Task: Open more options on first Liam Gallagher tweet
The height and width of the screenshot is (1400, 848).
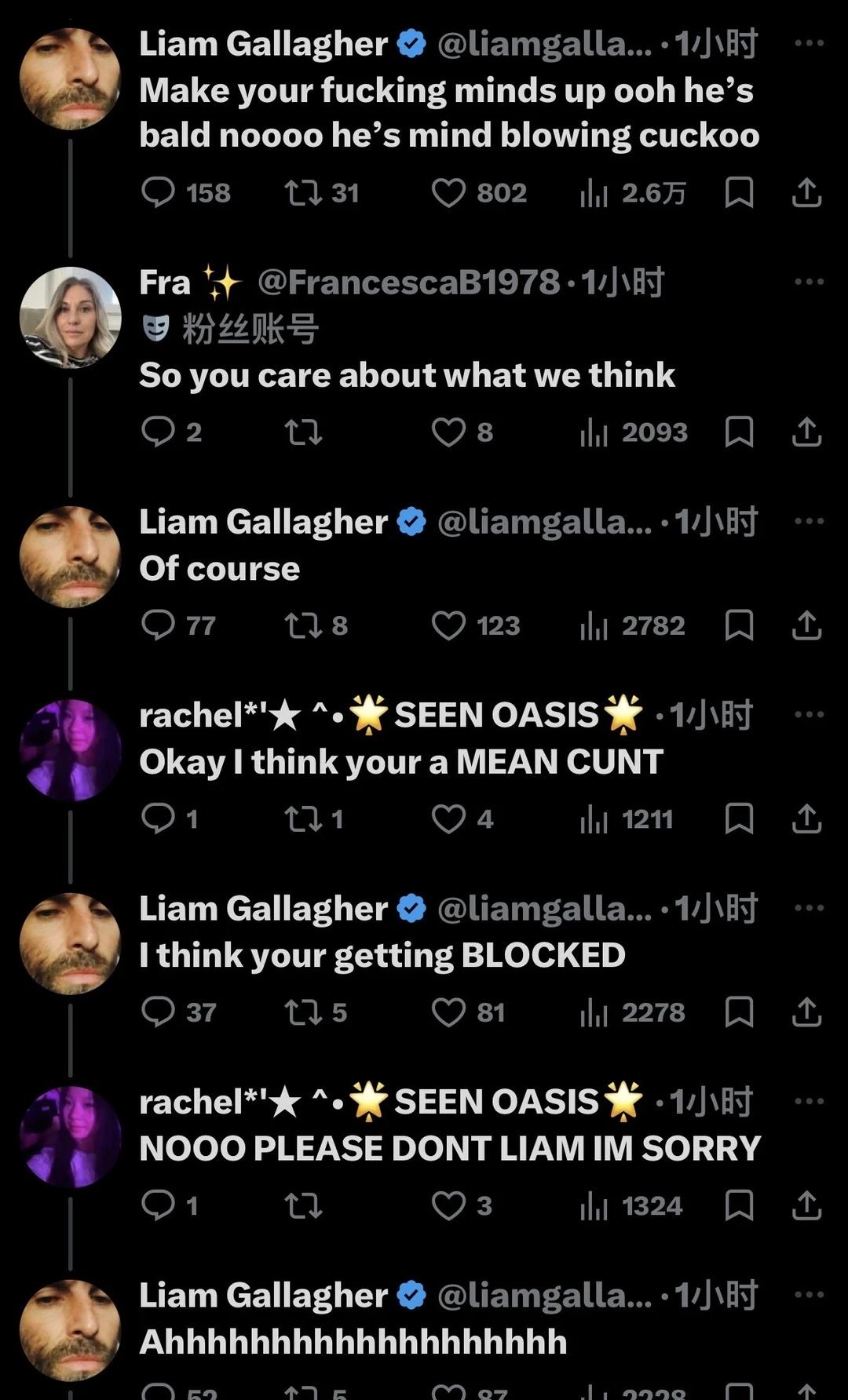Action: click(809, 42)
